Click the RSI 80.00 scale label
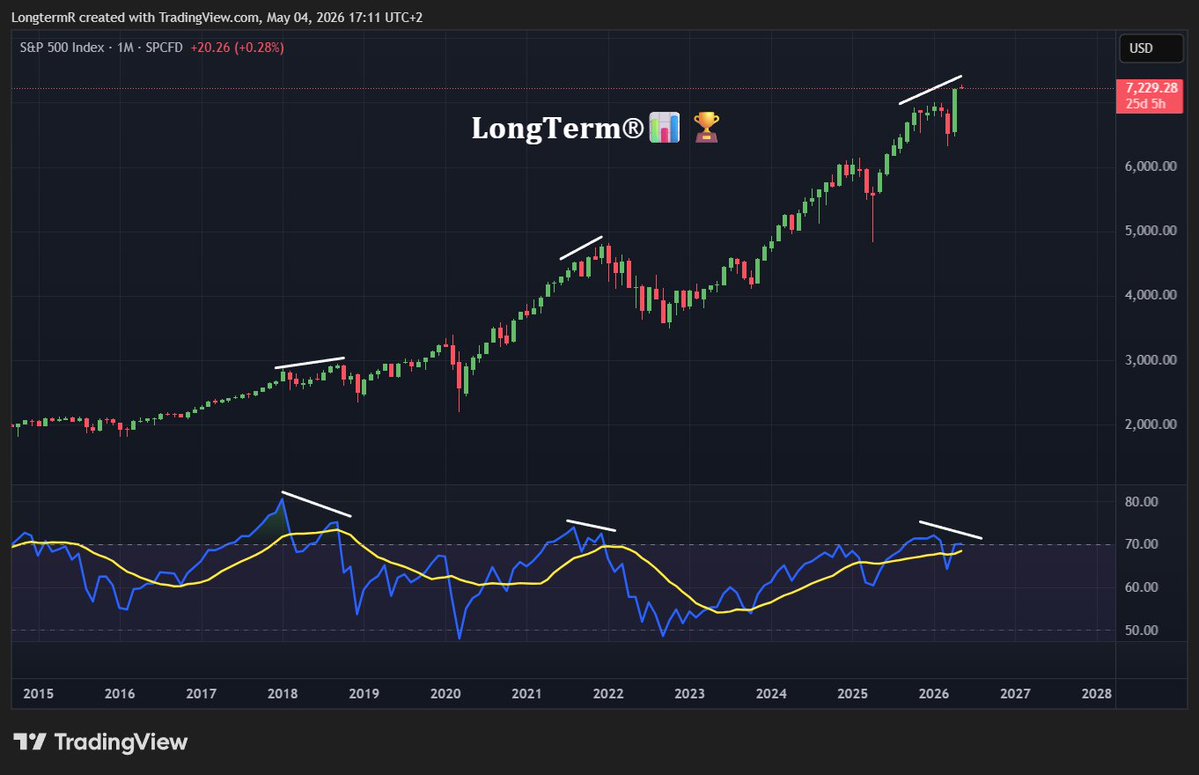 pyautogui.click(x=1141, y=502)
